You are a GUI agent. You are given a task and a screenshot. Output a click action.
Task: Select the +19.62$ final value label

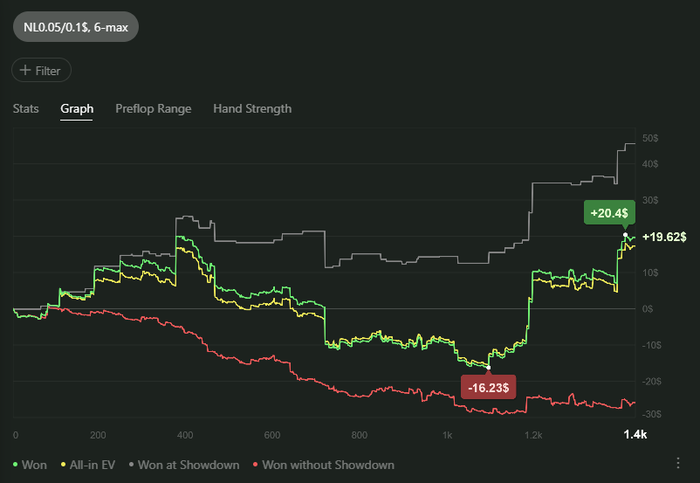(x=665, y=237)
